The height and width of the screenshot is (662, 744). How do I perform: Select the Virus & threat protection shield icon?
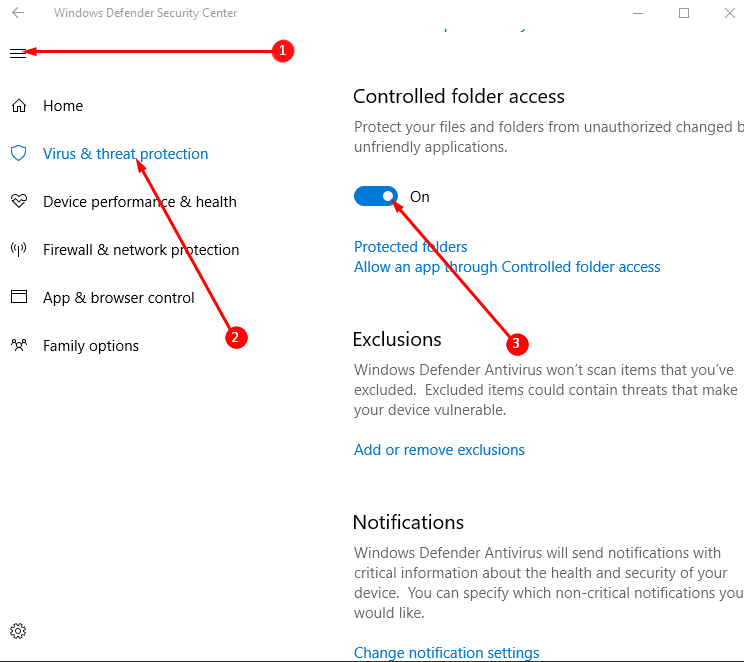[x=19, y=153]
